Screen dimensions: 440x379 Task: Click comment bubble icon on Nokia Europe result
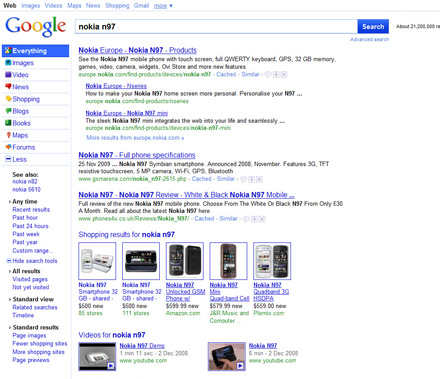(x=268, y=75)
